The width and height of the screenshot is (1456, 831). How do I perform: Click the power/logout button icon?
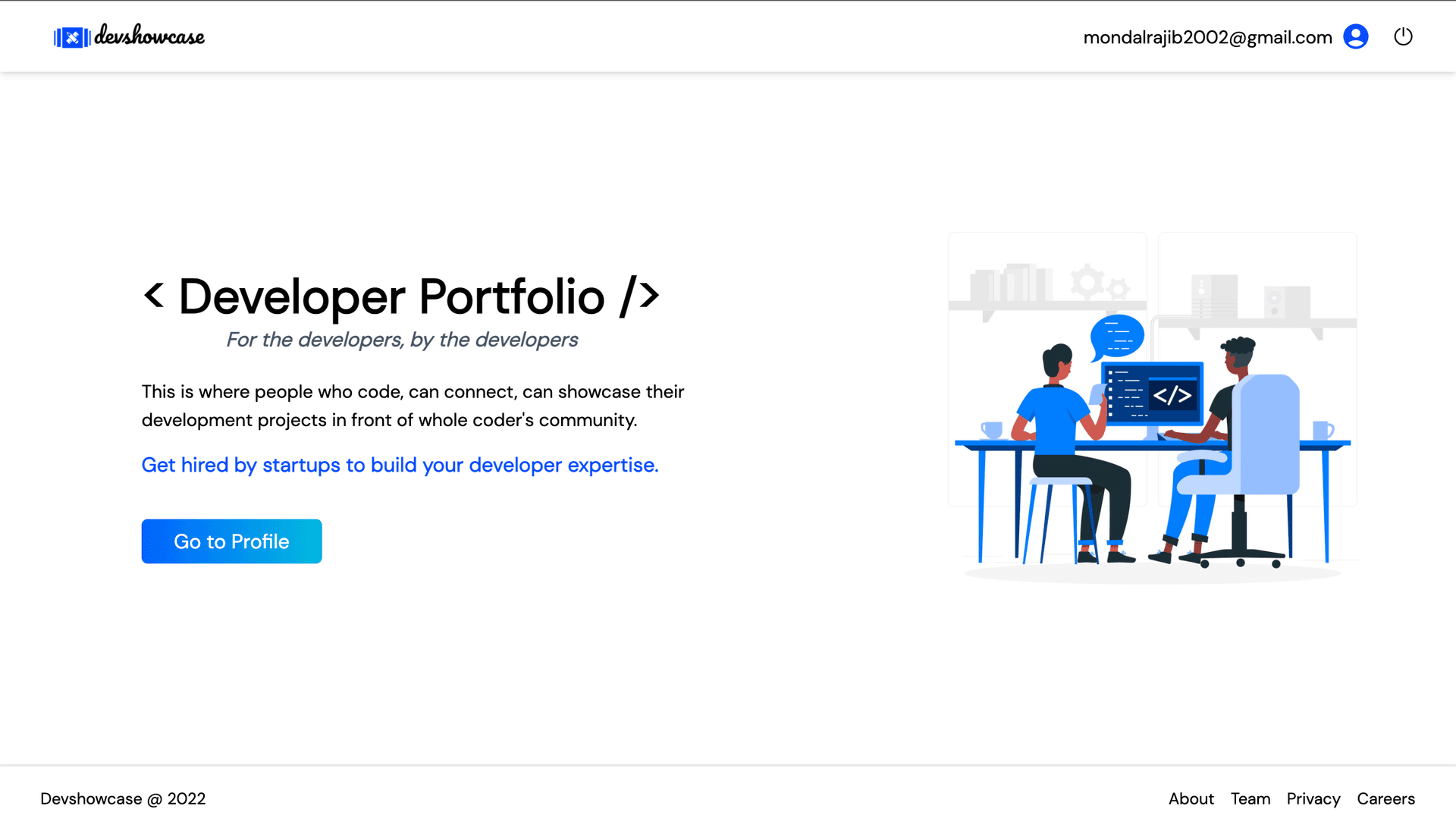(1404, 37)
